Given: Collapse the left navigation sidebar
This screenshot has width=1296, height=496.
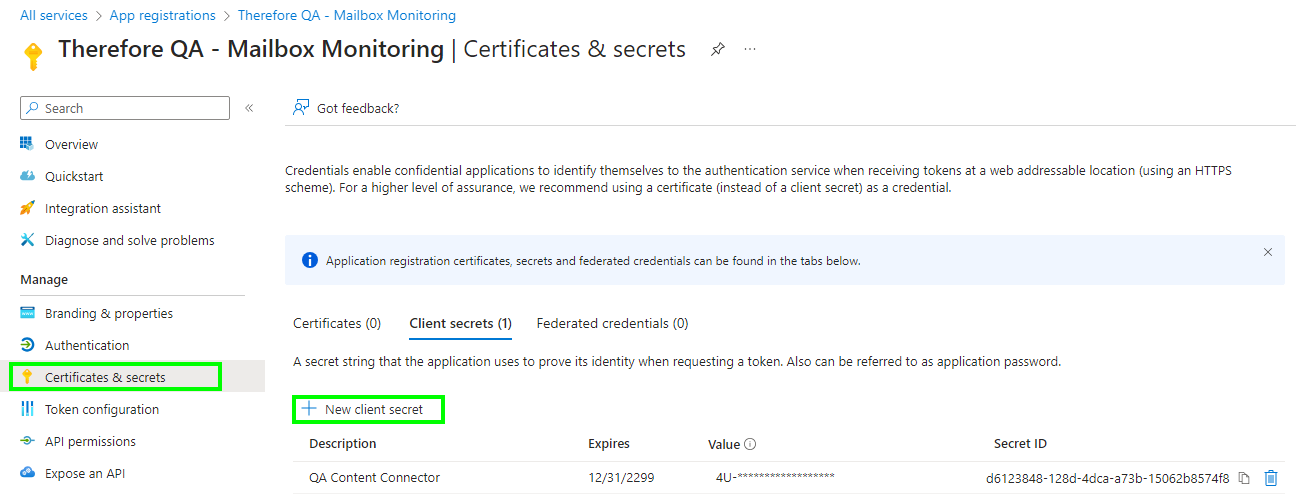Looking at the screenshot, I should 249,108.
